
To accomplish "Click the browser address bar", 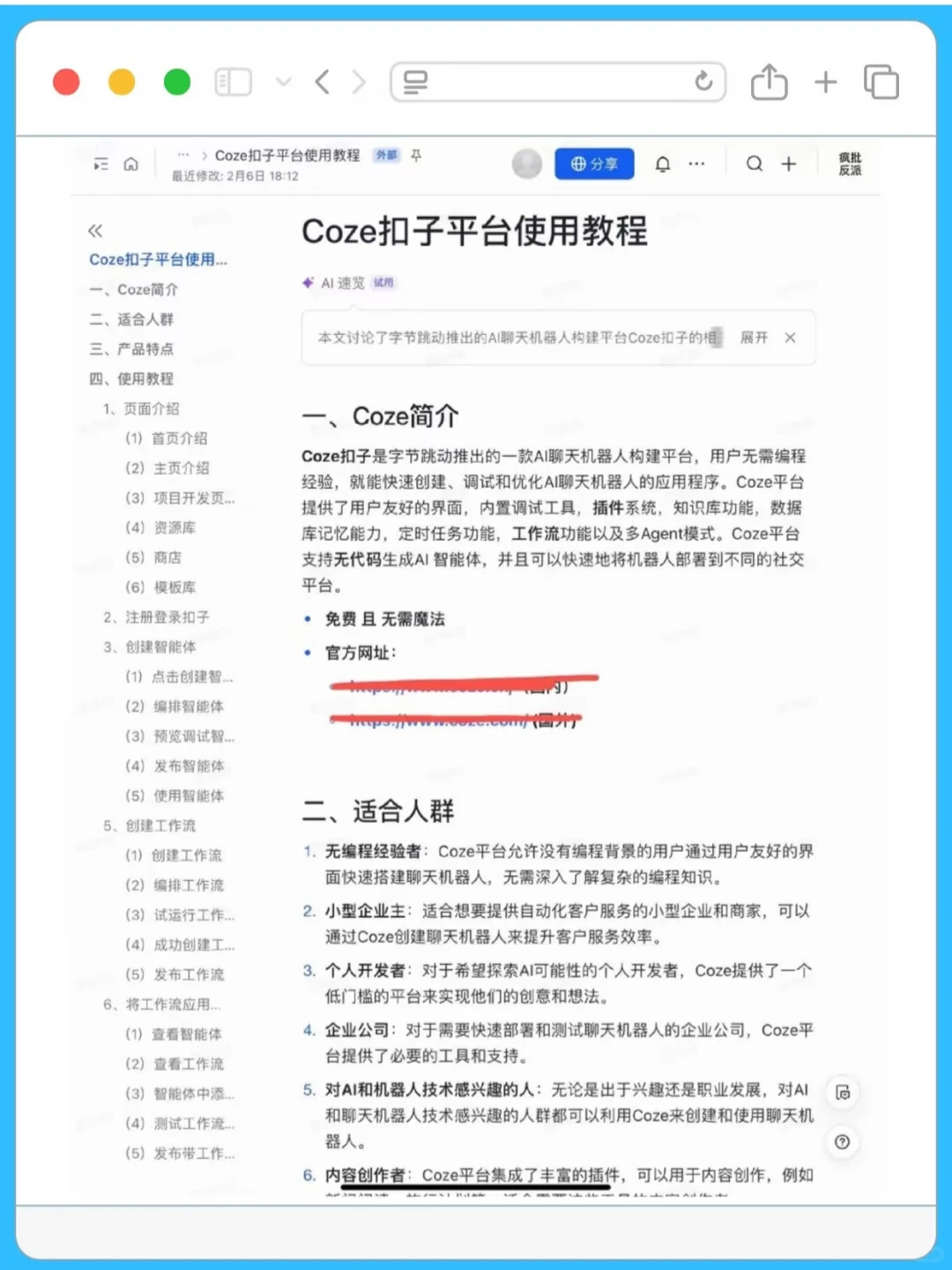I will 558,82.
